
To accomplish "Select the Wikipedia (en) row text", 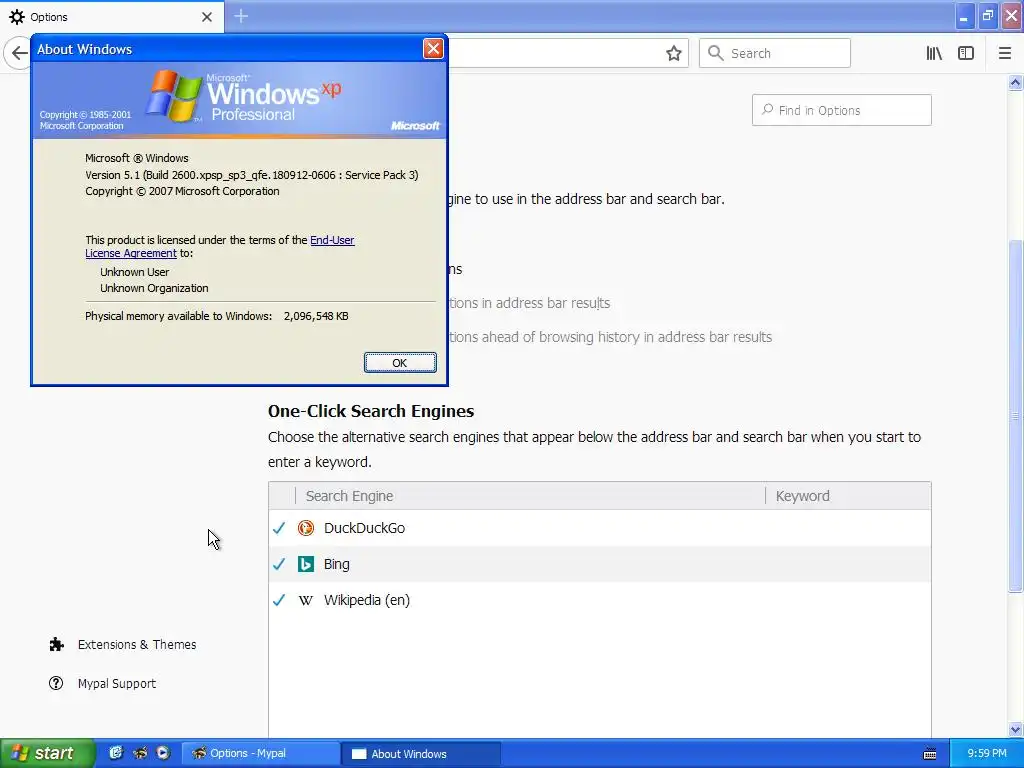I will click(x=366, y=600).
